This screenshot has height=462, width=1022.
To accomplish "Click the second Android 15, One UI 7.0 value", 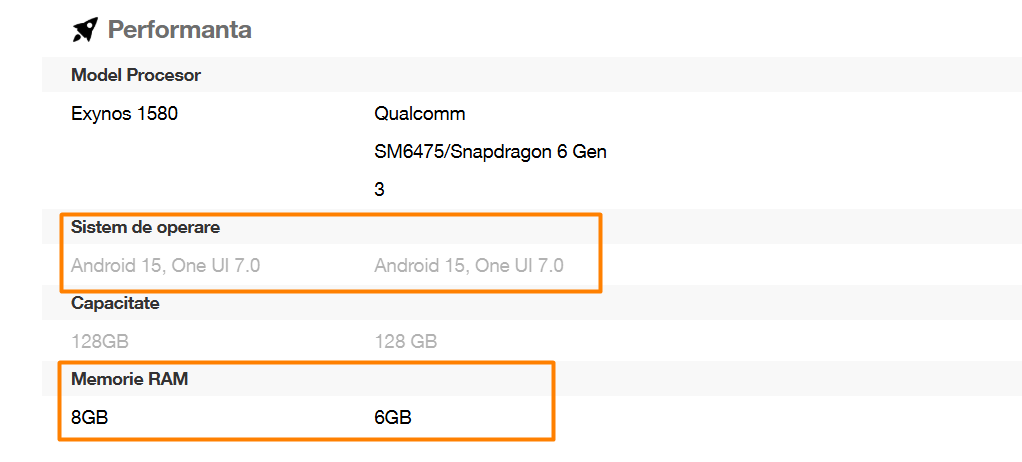I will pyautogui.click(x=469, y=266).
